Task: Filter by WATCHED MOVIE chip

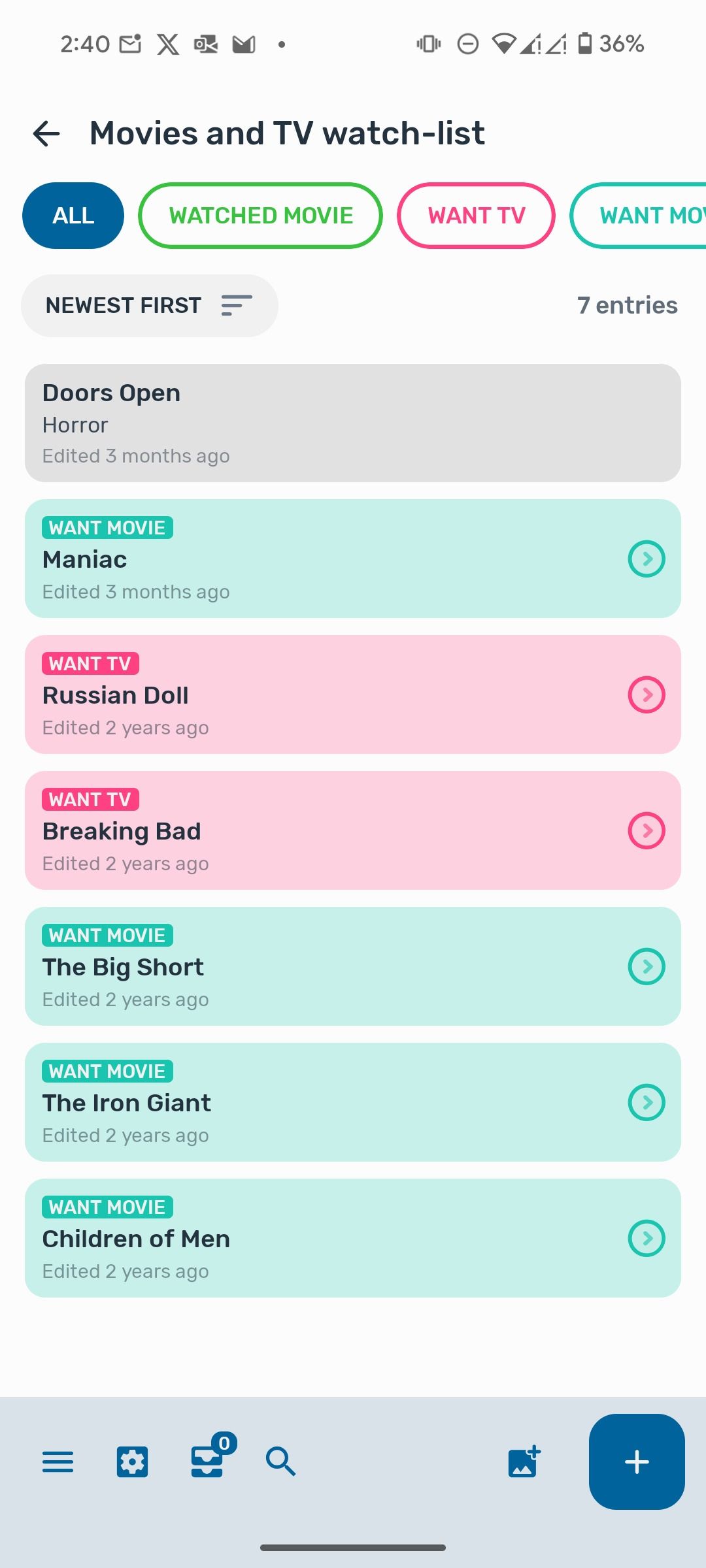Action: (x=261, y=216)
